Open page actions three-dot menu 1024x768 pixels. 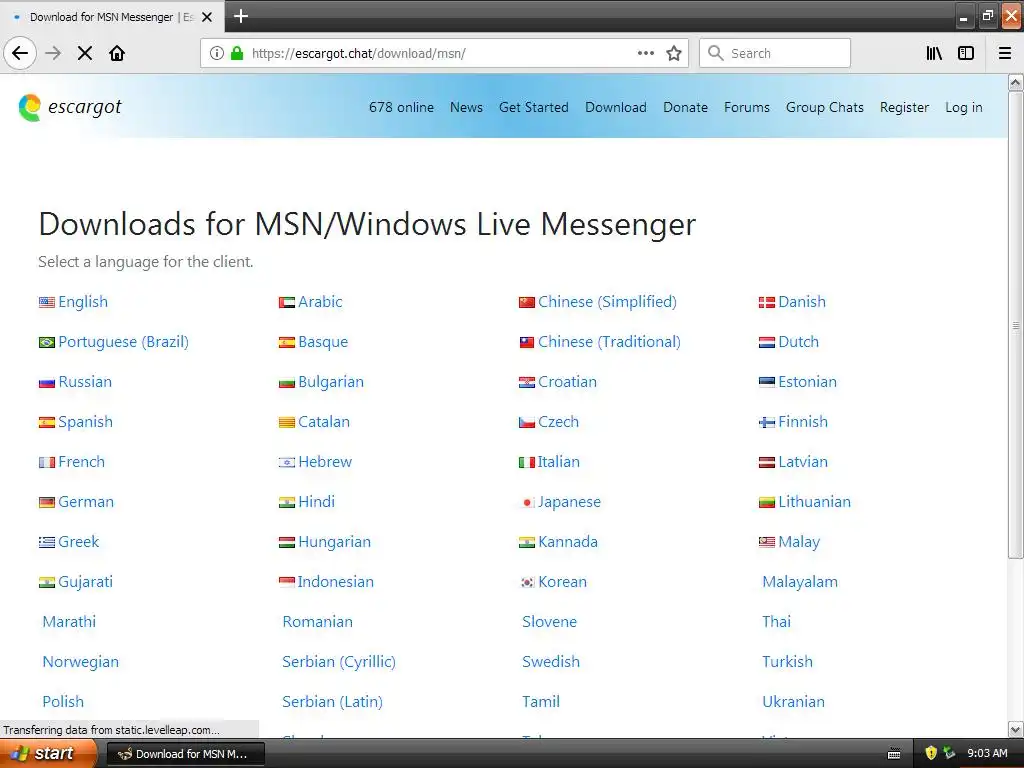pos(646,53)
